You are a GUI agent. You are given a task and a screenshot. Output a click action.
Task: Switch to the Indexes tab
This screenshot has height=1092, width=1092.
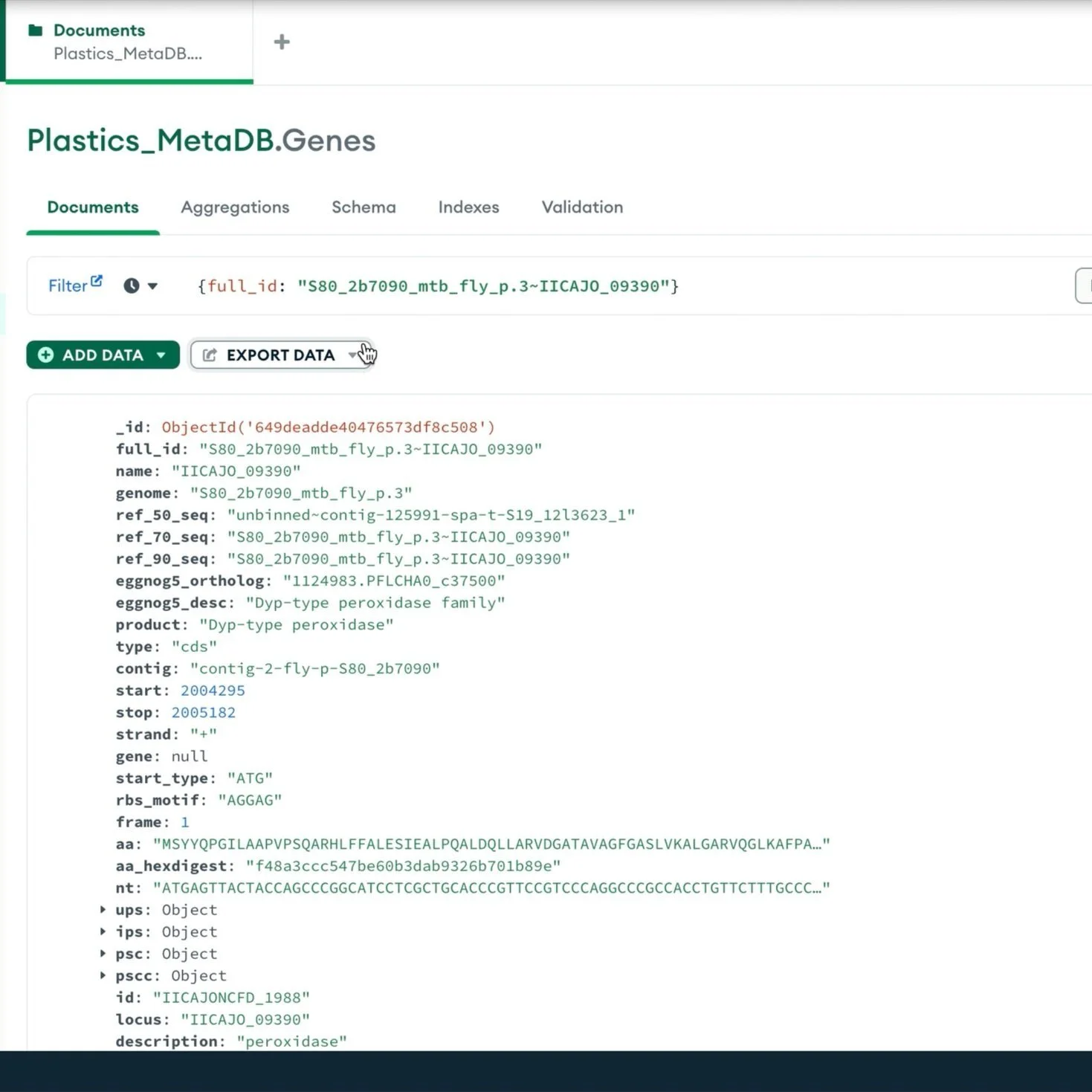pos(468,207)
